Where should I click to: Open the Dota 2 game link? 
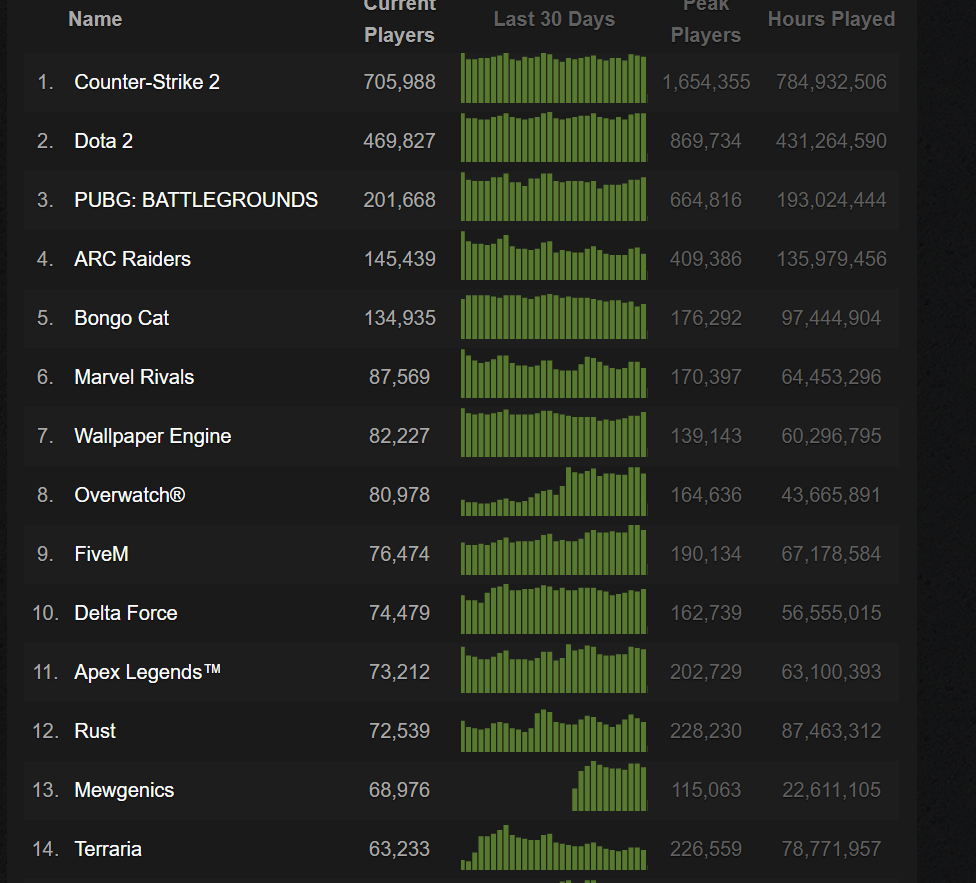click(103, 141)
